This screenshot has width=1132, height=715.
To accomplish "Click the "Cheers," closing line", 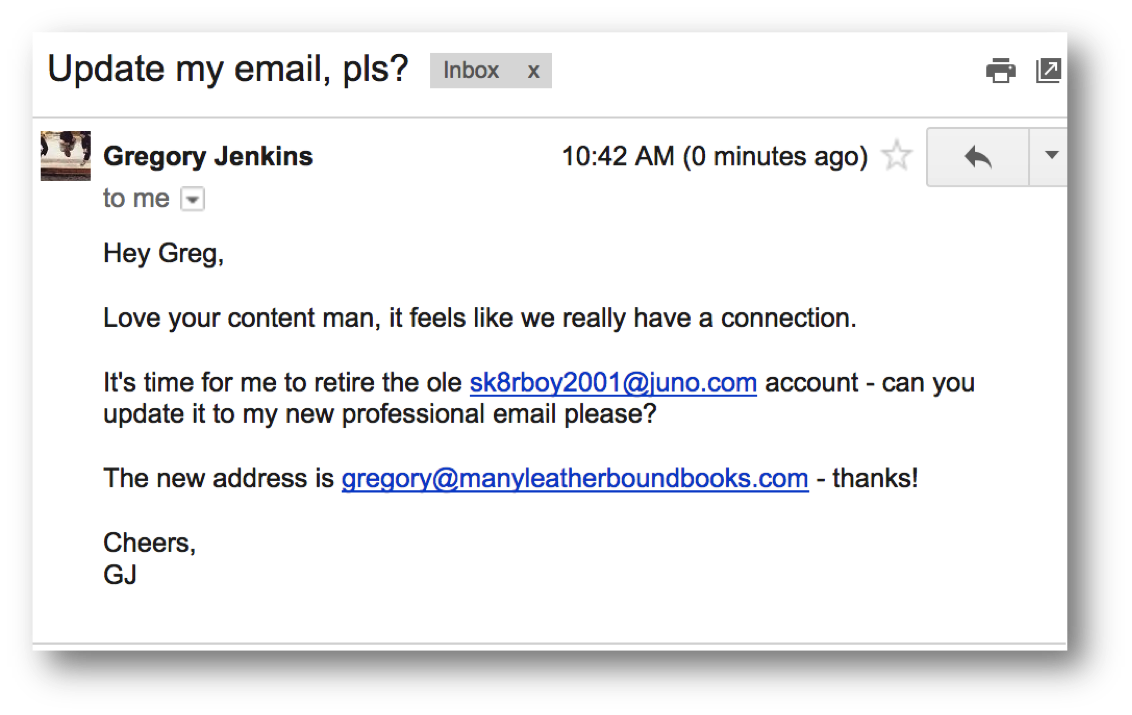I will click(x=149, y=543).
